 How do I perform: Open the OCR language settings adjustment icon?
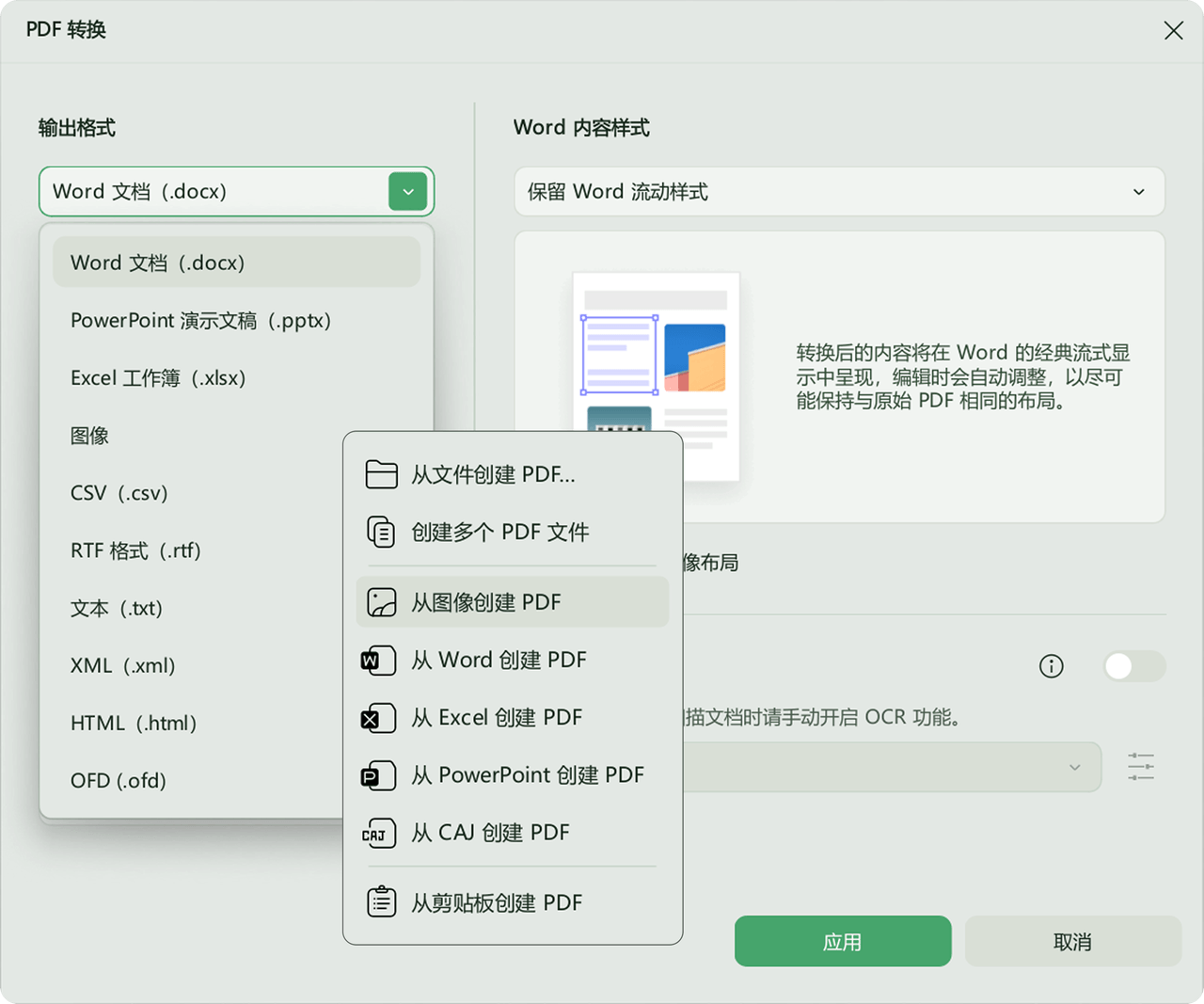click(x=1140, y=767)
